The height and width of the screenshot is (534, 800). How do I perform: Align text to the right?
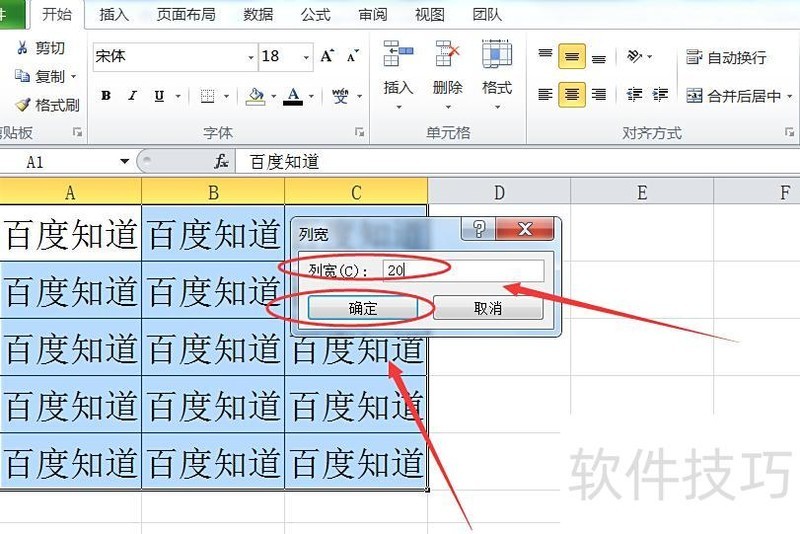598,95
